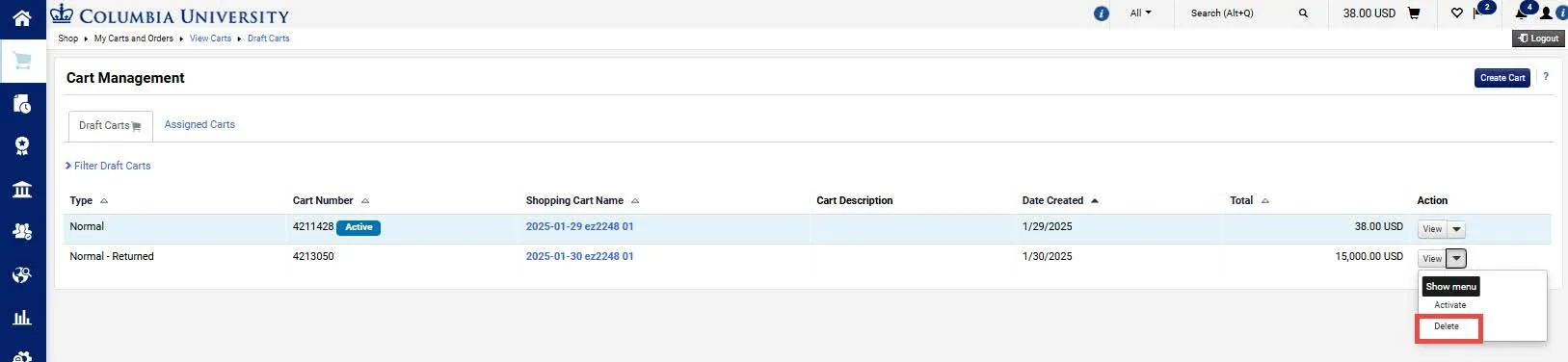Open the user profile icon

[x=1546, y=13]
